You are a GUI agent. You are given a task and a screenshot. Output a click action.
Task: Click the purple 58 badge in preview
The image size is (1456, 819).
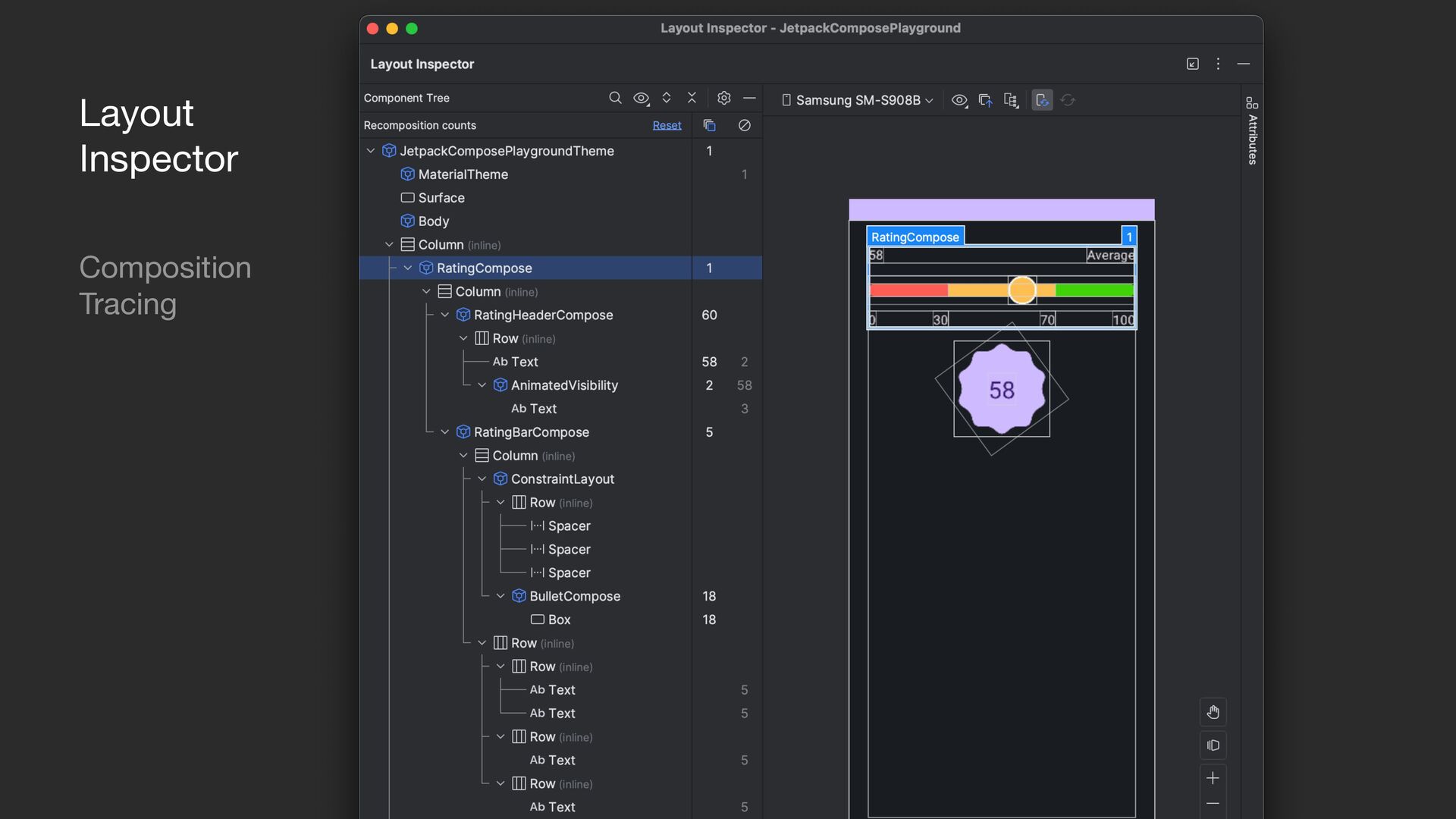click(x=1001, y=390)
